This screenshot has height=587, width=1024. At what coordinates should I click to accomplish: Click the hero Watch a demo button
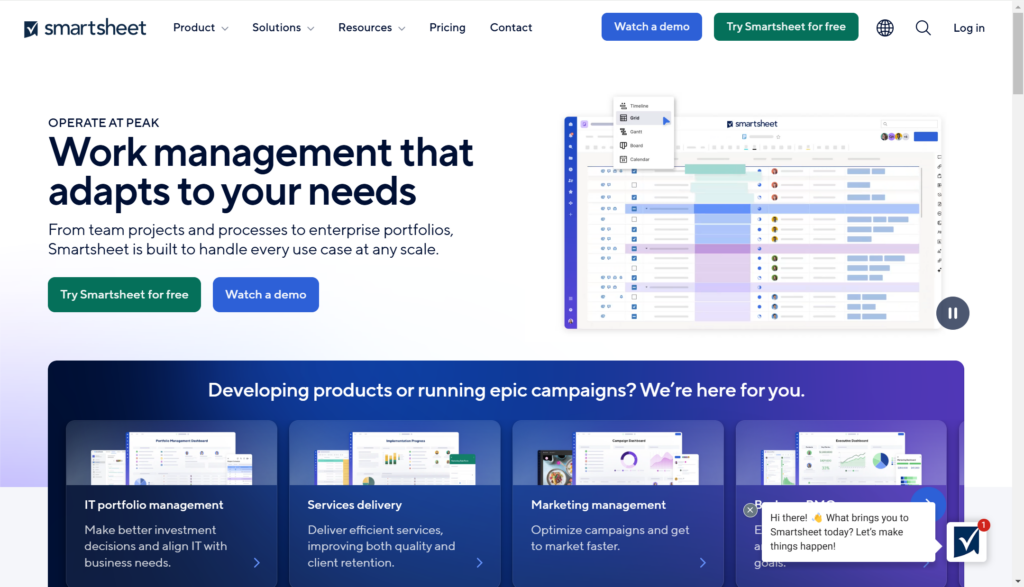pyautogui.click(x=266, y=294)
